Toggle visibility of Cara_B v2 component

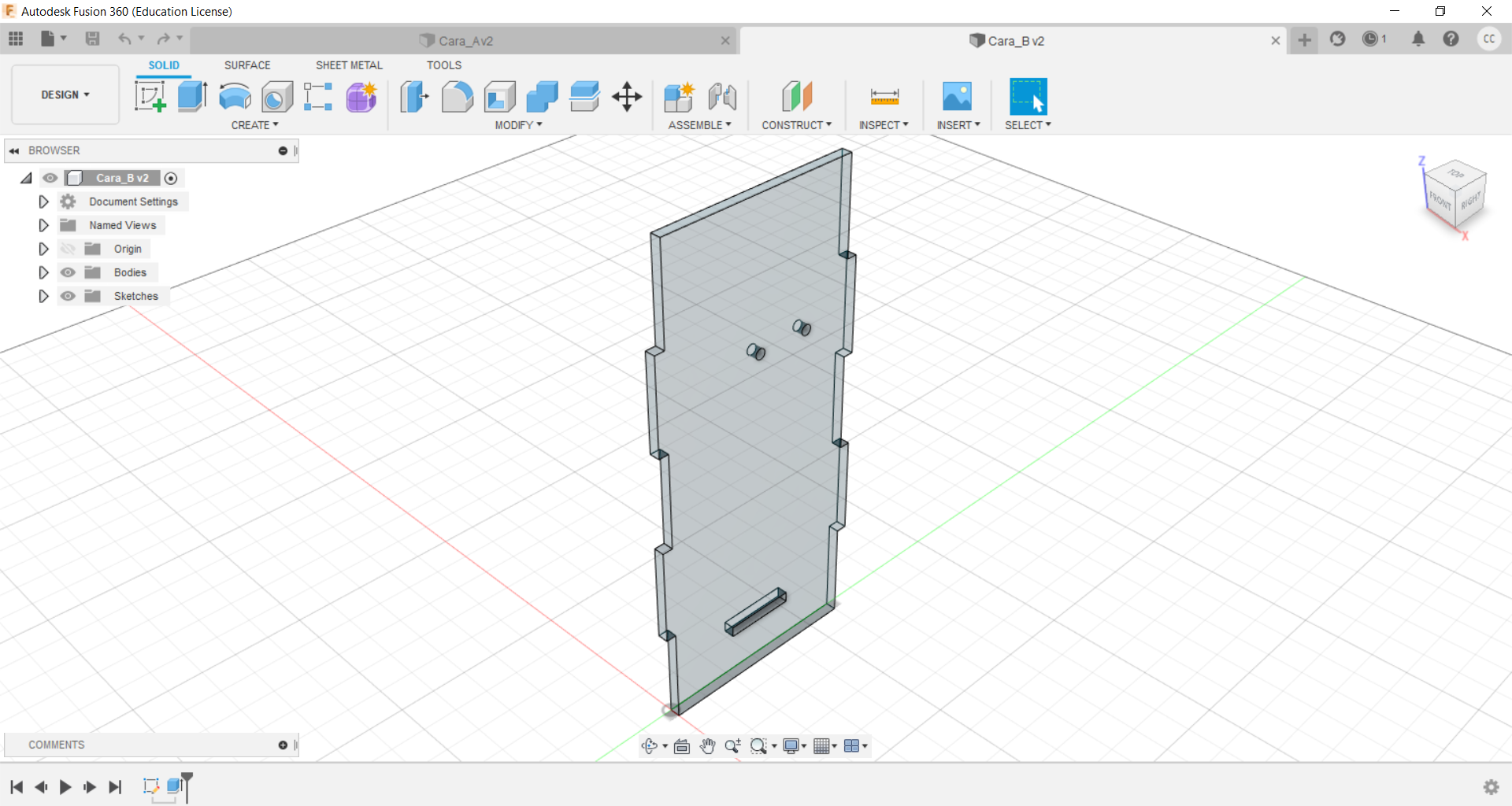50,178
